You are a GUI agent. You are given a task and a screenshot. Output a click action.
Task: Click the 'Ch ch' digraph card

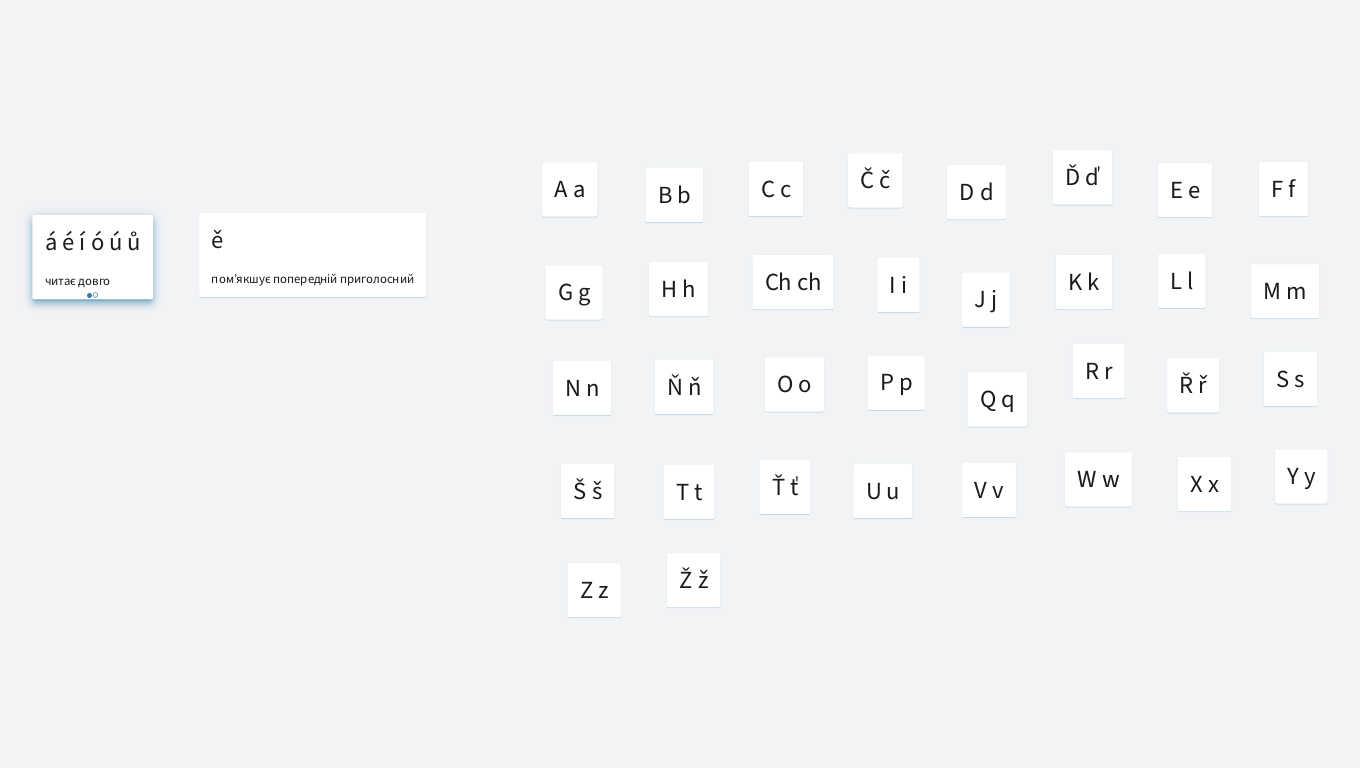792,282
